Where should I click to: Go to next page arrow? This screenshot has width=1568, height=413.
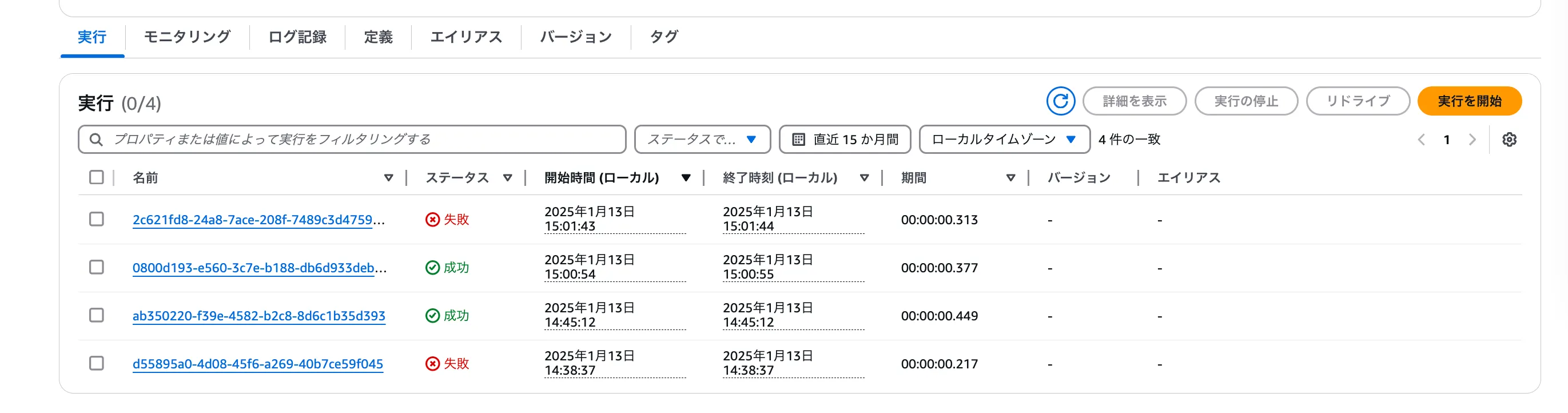click(x=1472, y=140)
